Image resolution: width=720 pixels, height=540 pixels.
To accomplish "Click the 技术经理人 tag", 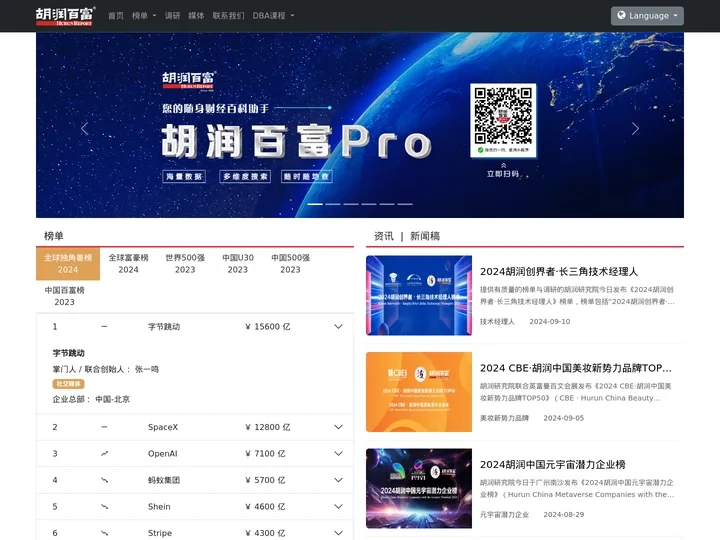I will click(497, 321).
